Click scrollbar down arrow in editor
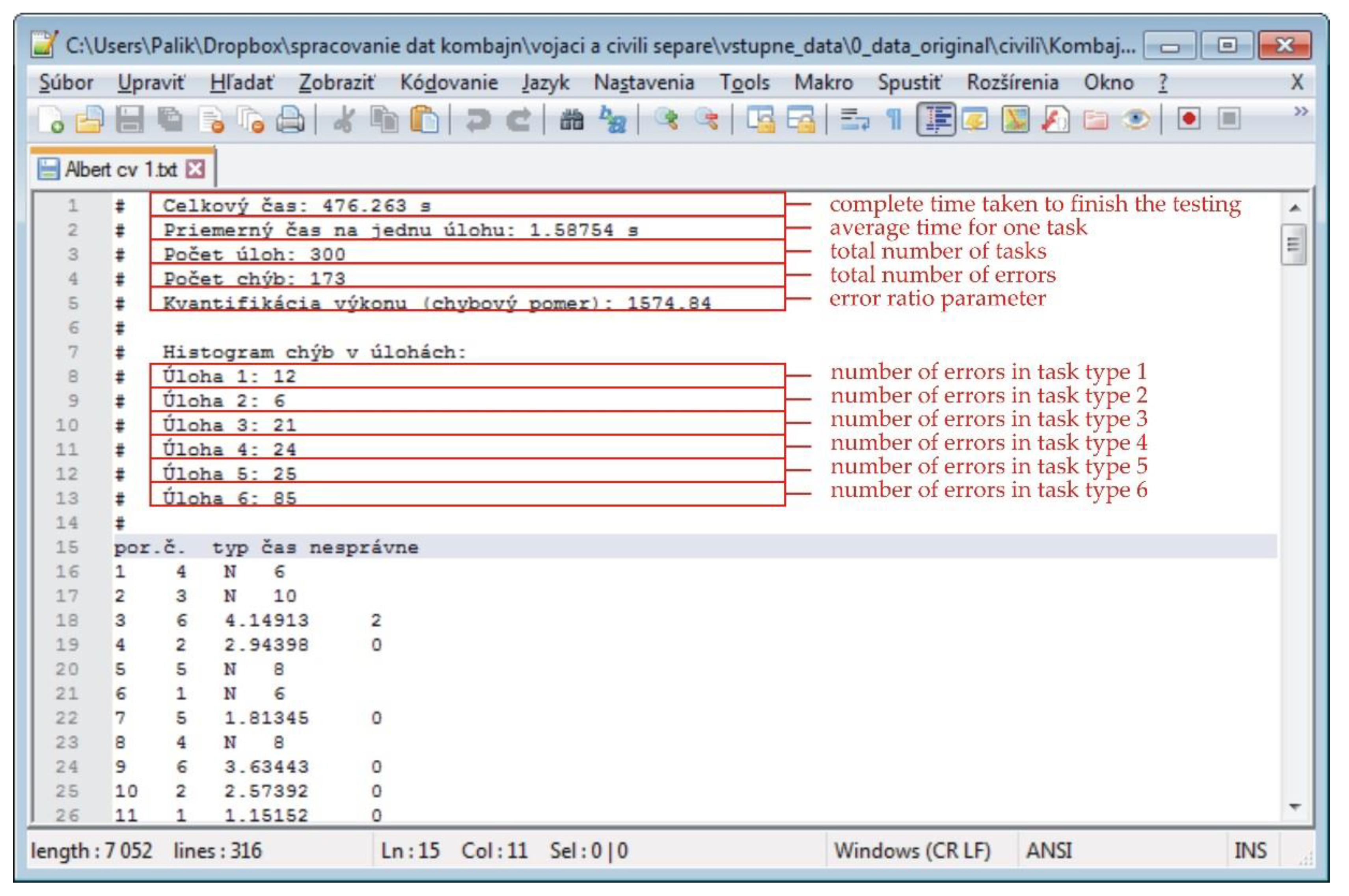 [1295, 806]
